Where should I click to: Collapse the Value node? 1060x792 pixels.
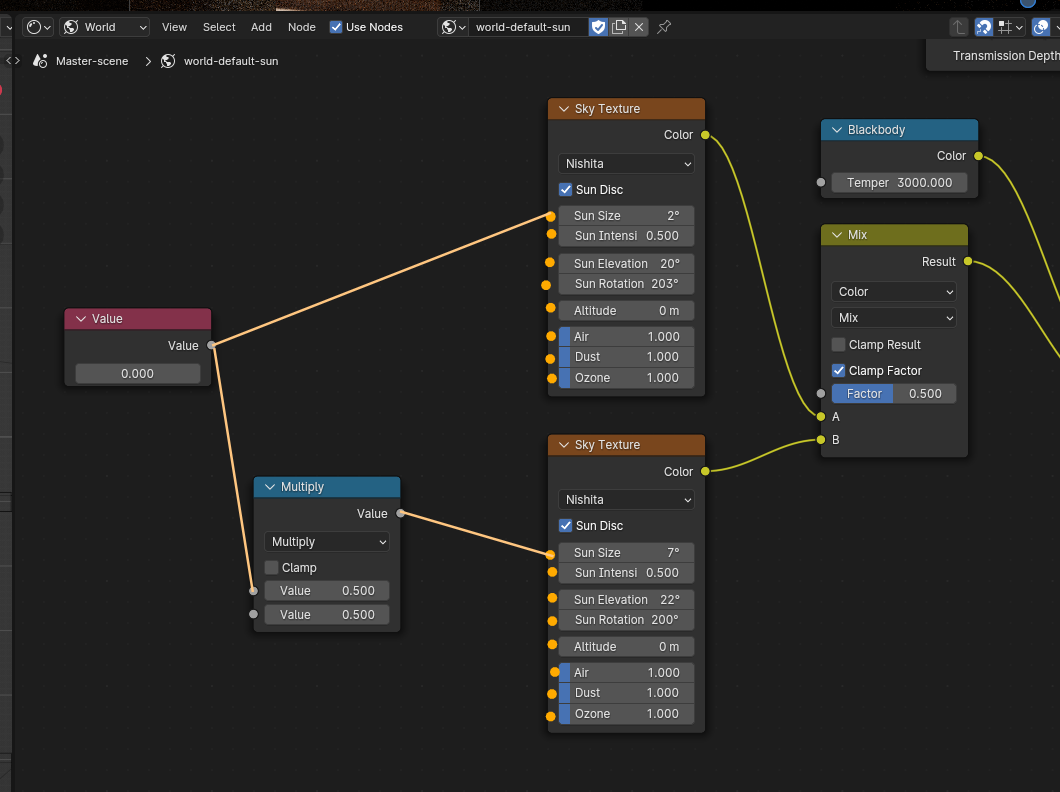click(x=81, y=319)
